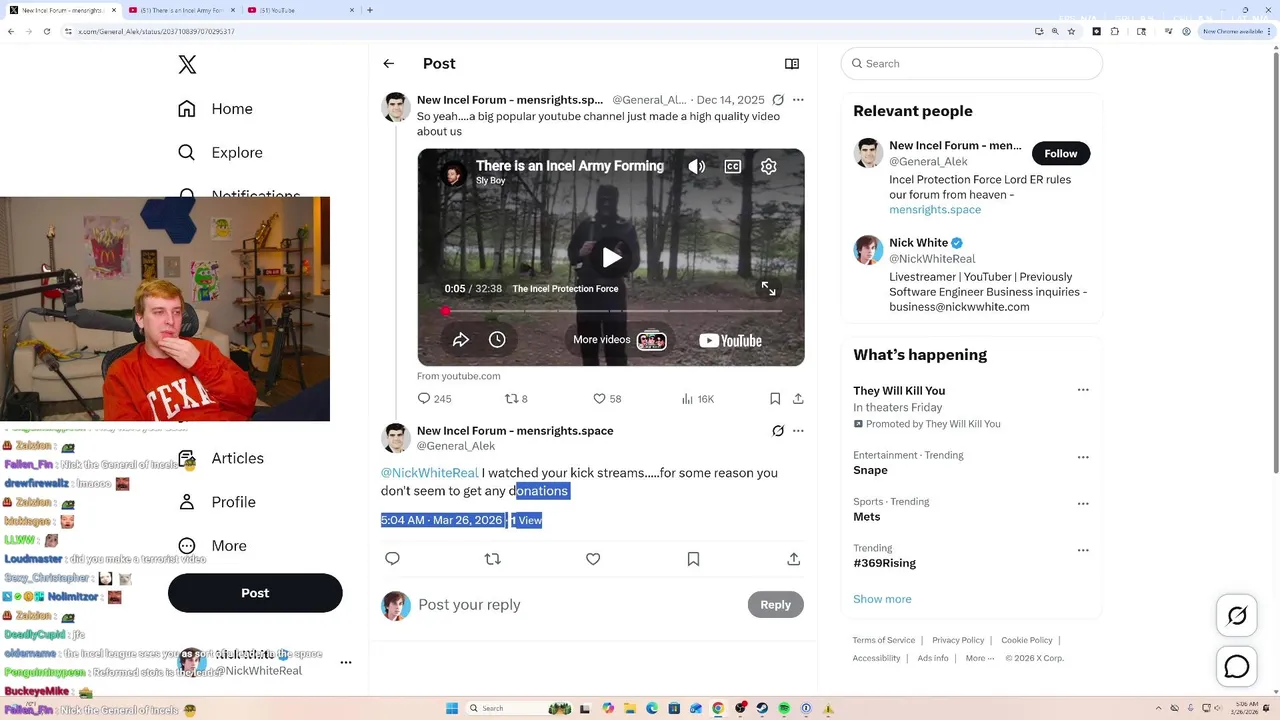The image size is (1280, 720).
Task: Open Grok floating button
Action: [1237, 616]
